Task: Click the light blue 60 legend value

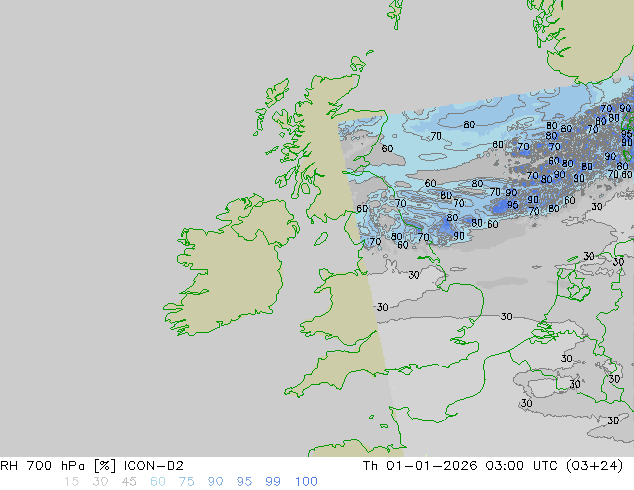Action: point(158,482)
